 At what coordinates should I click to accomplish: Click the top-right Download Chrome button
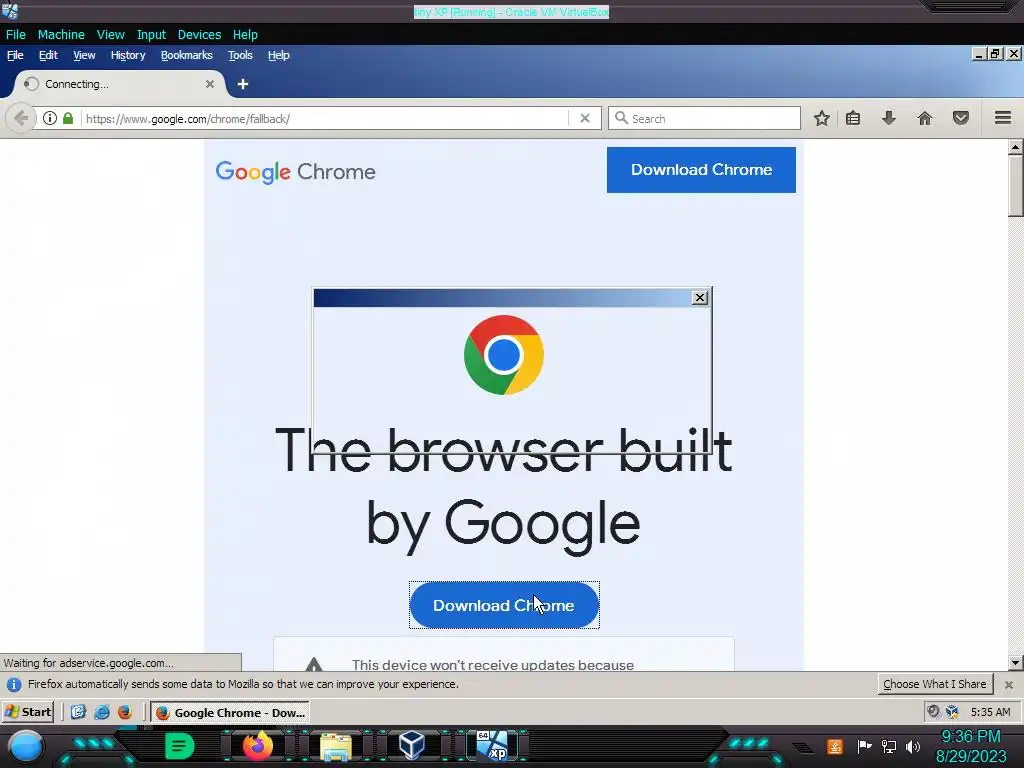click(x=701, y=170)
